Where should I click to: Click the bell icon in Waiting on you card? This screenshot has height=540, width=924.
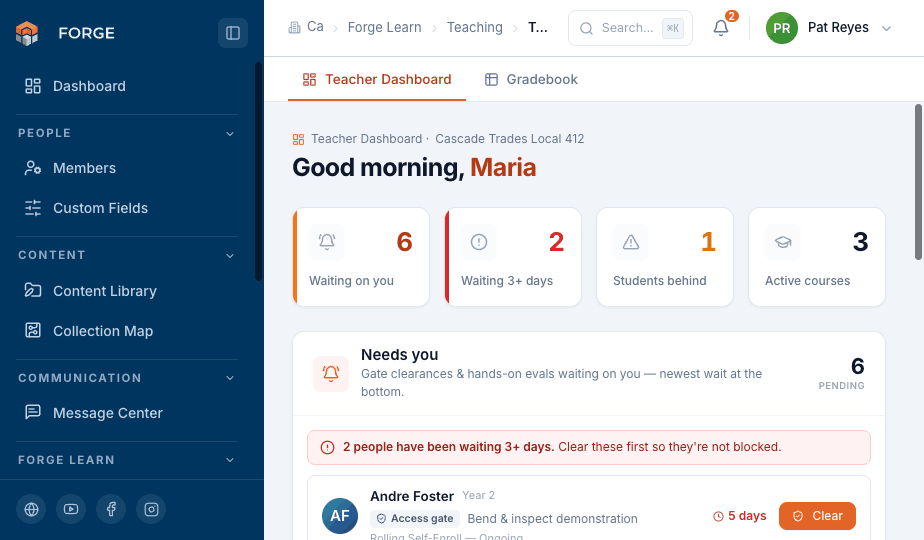click(327, 242)
